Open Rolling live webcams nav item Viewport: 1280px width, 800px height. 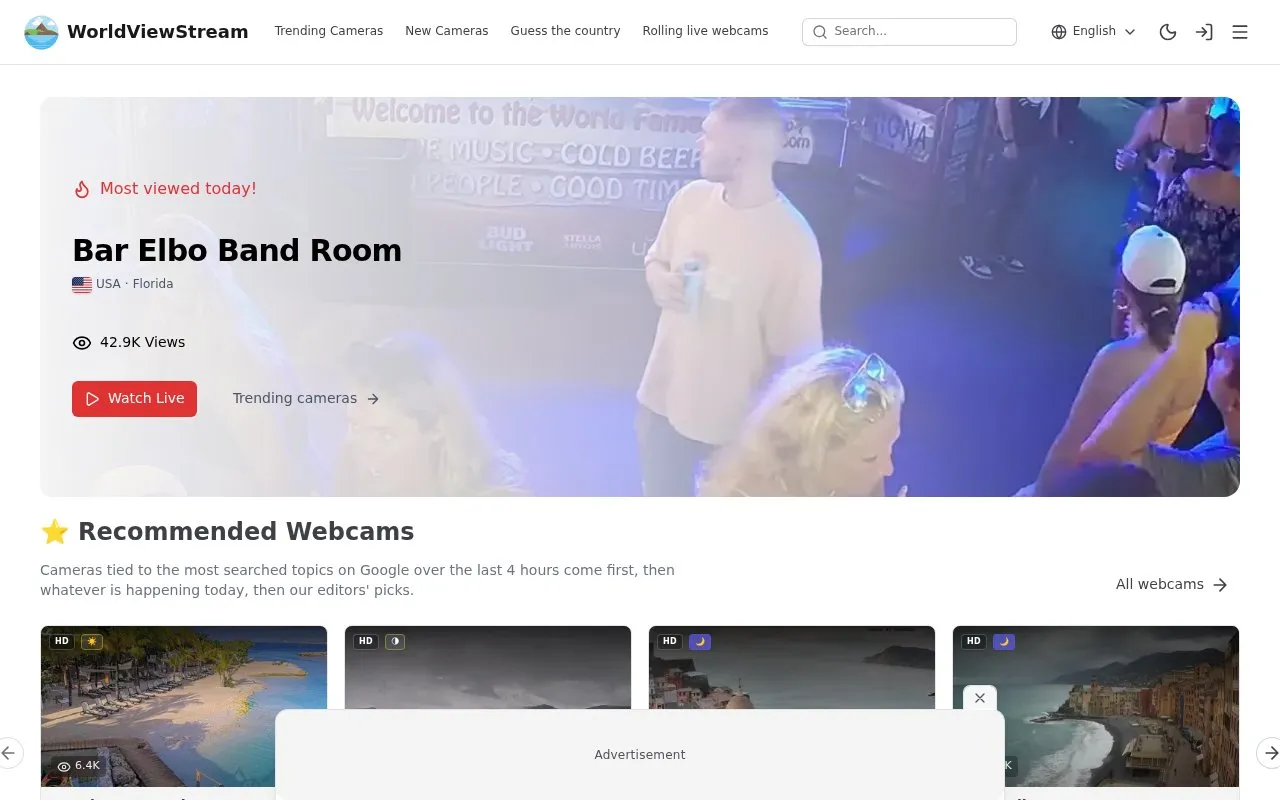[705, 31]
